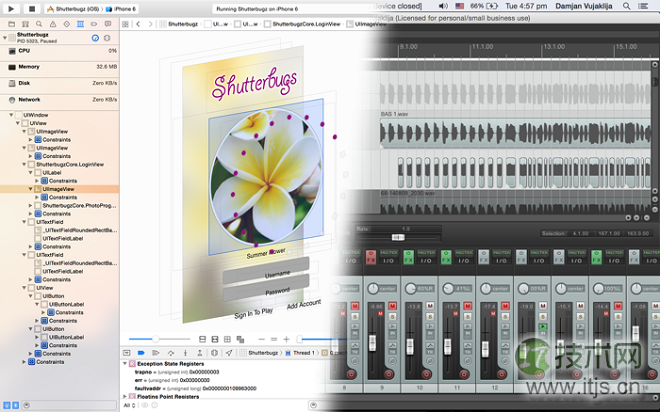This screenshot has width=660, height=412.
Task: Arm recording on mixer track 12
Action: coord(501,374)
